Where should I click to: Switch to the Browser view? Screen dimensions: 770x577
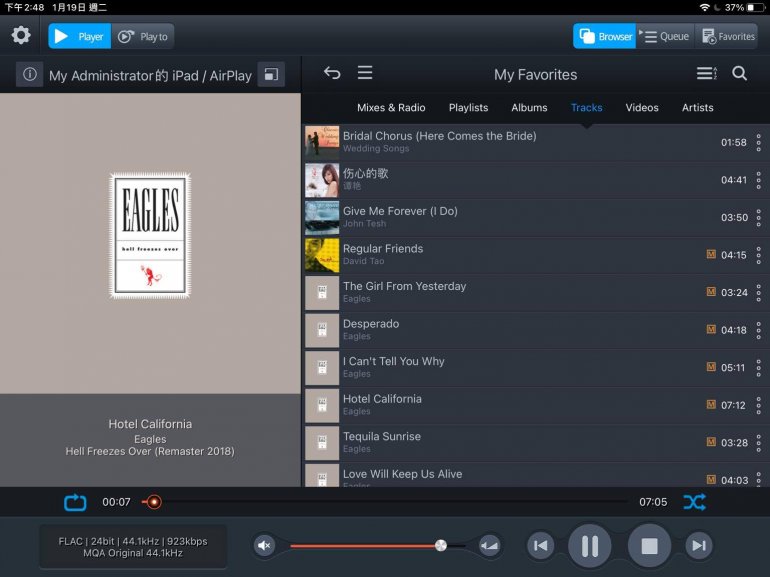click(605, 36)
